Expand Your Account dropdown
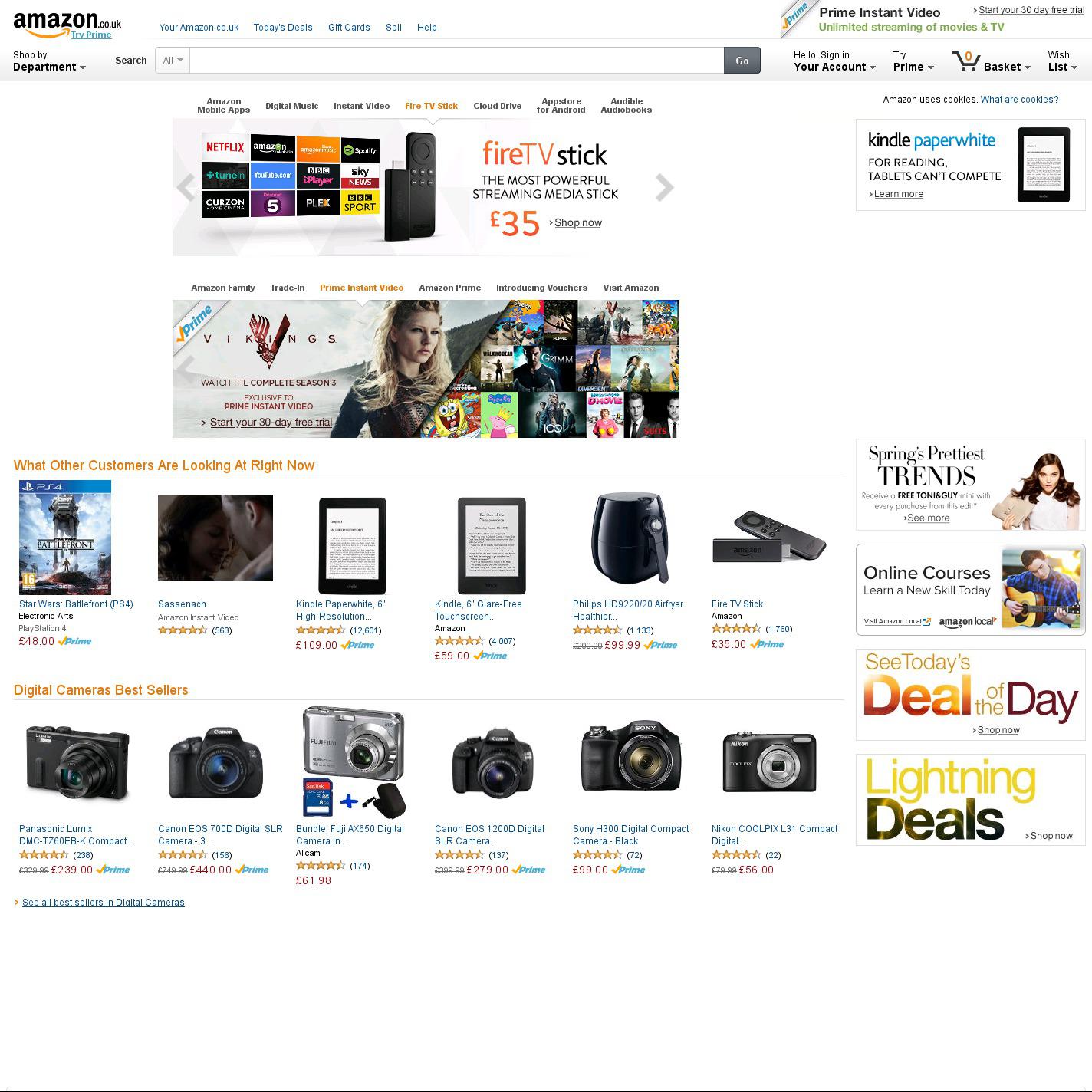The width and height of the screenshot is (1092, 1092). (834, 61)
